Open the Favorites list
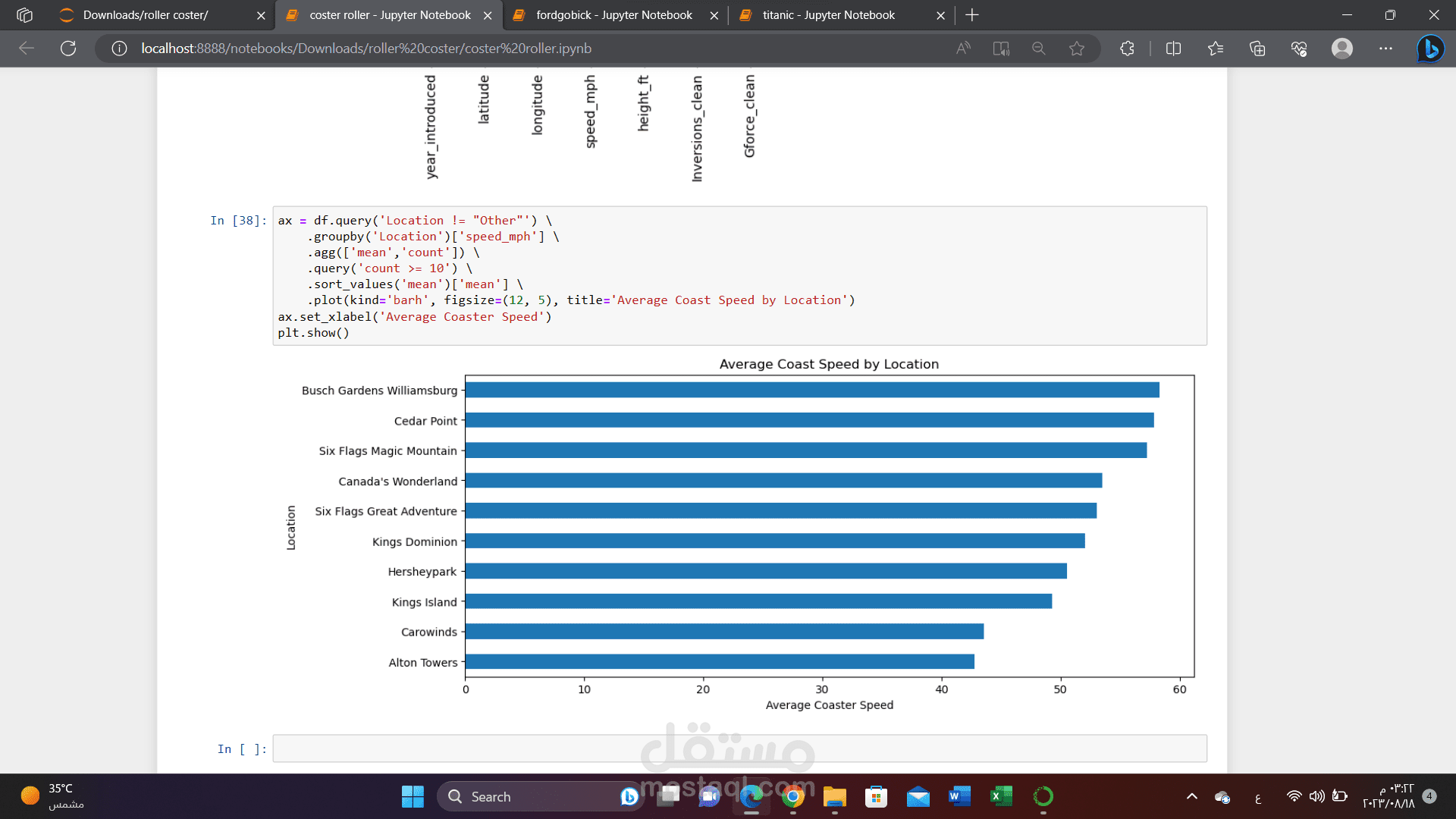The height and width of the screenshot is (819, 1456). coord(1216,49)
